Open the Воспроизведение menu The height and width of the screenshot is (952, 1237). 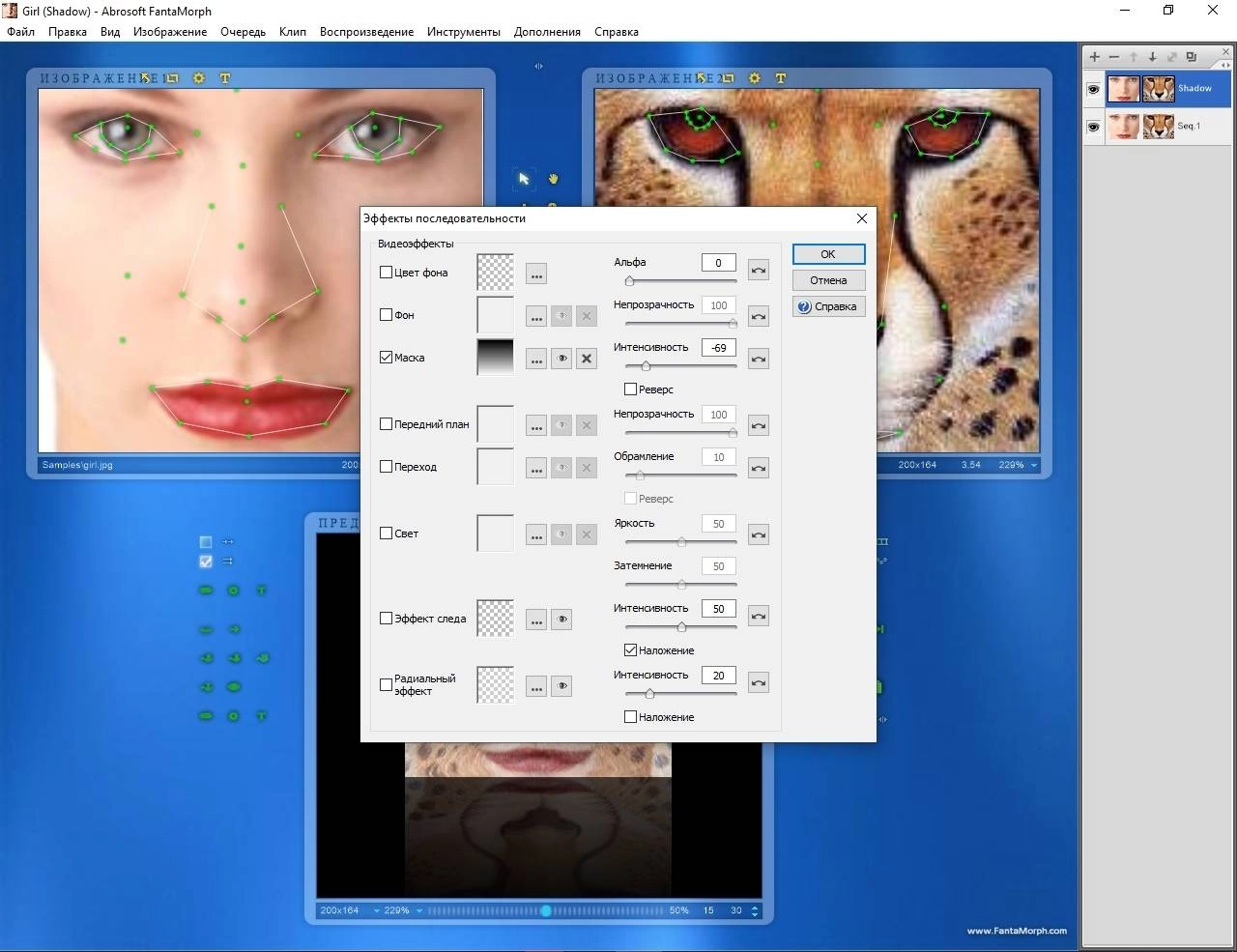click(x=366, y=32)
